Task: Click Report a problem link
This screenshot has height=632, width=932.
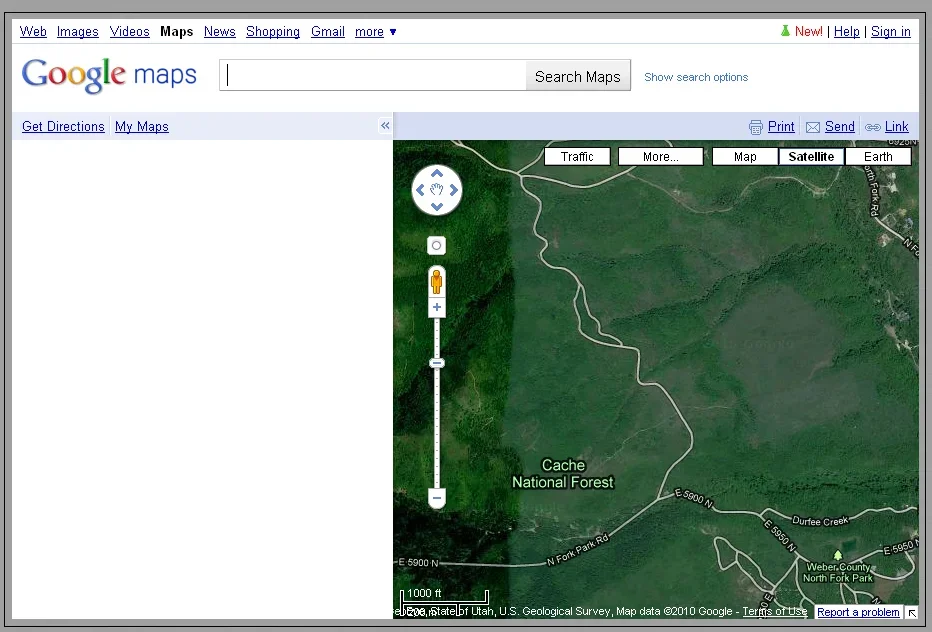Action: 858,612
